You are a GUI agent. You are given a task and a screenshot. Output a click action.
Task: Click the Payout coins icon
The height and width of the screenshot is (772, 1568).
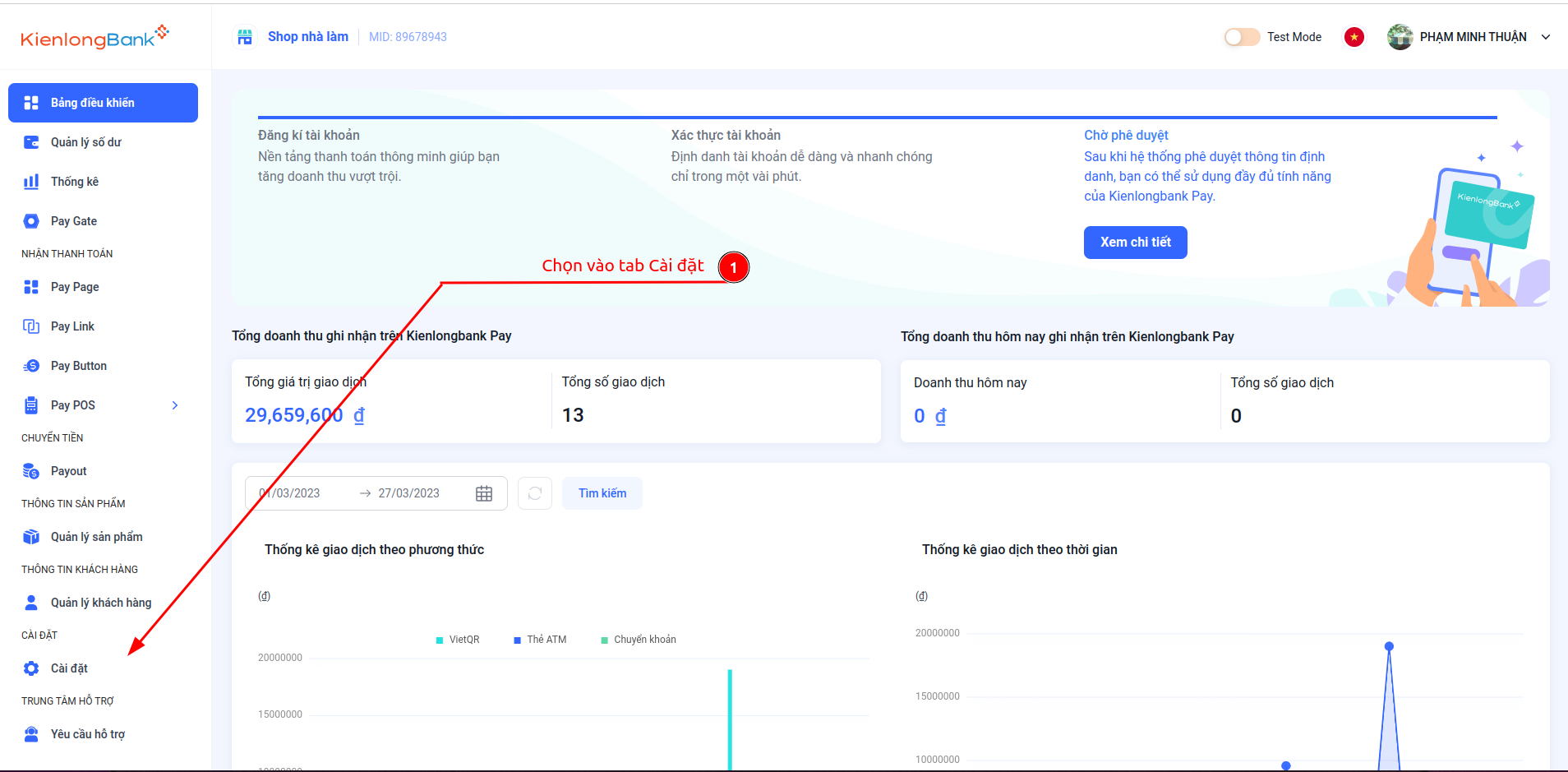point(31,471)
